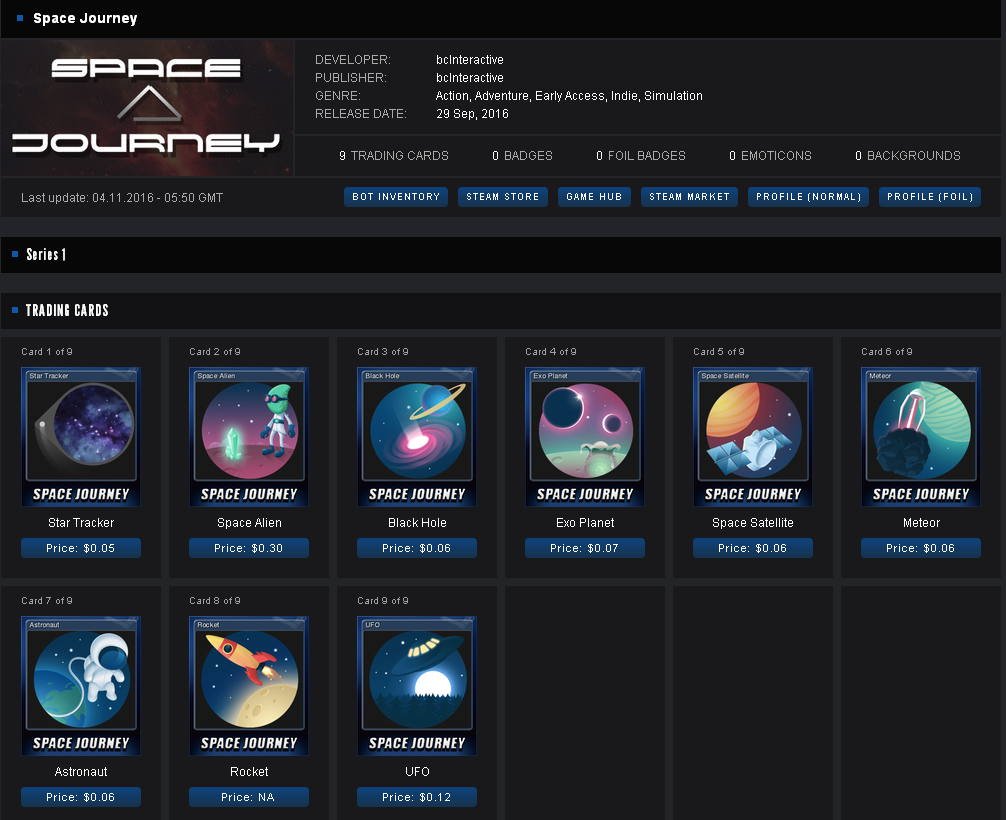Open the Bot Inventory button
The width and height of the screenshot is (1006, 820).
click(x=396, y=197)
